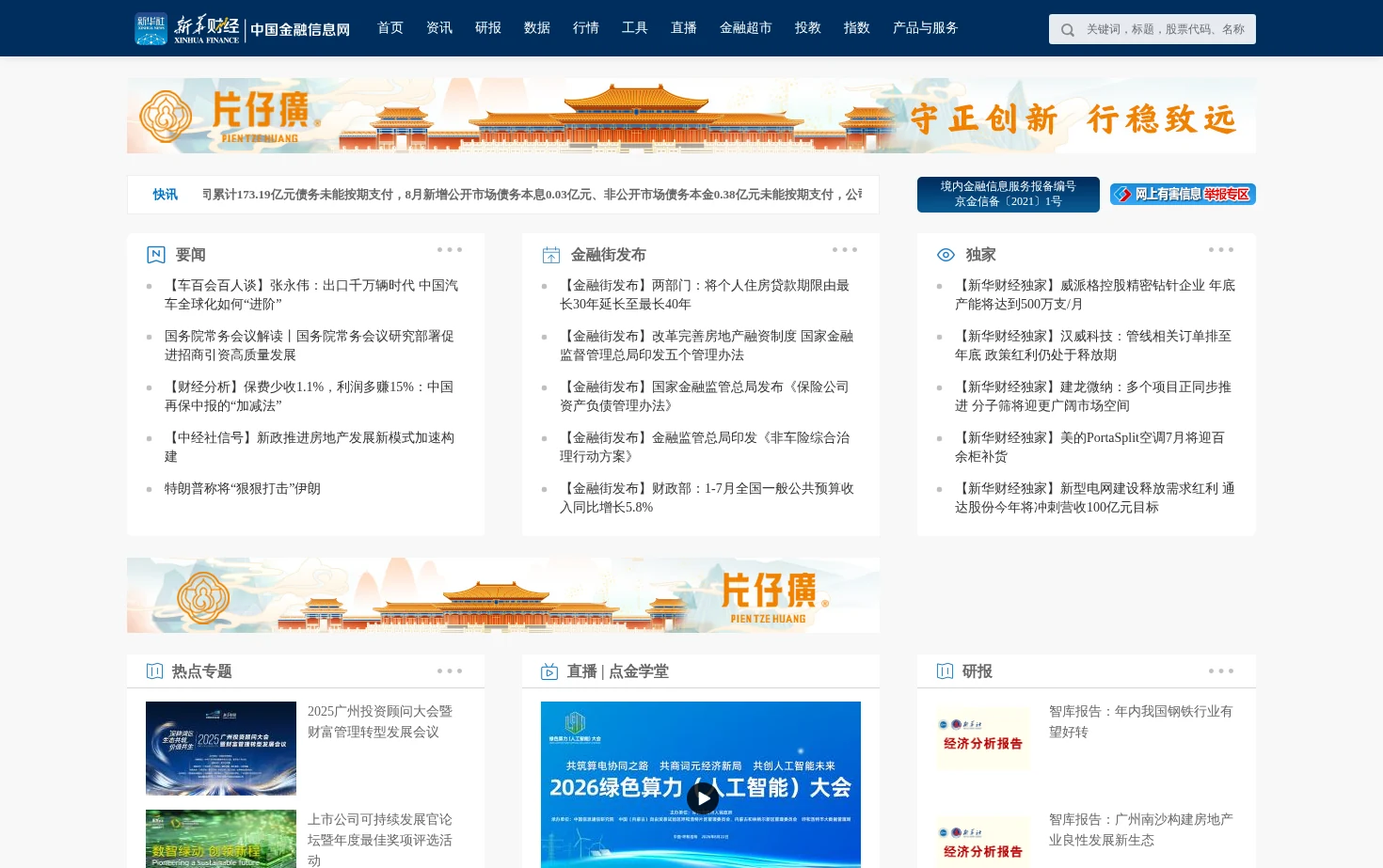Open the 张永伟 出口千万辆时代 article
This screenshot has height=868, width=1383.
(311, 295)
